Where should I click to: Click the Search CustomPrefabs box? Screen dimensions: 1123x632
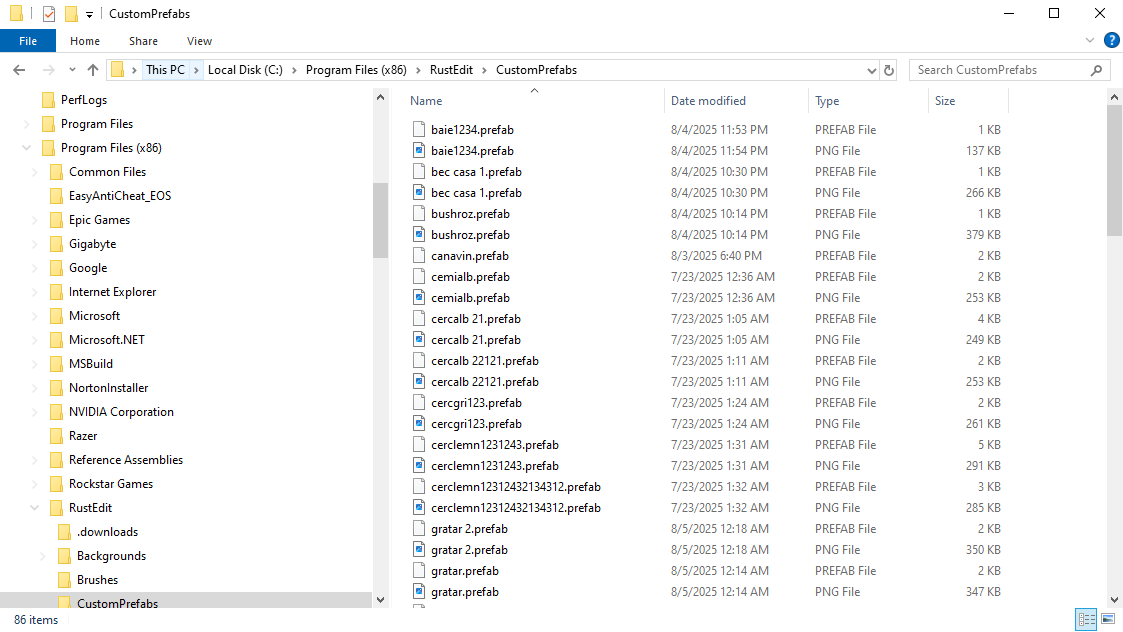pyautogui.click(x=1000, y=70)
